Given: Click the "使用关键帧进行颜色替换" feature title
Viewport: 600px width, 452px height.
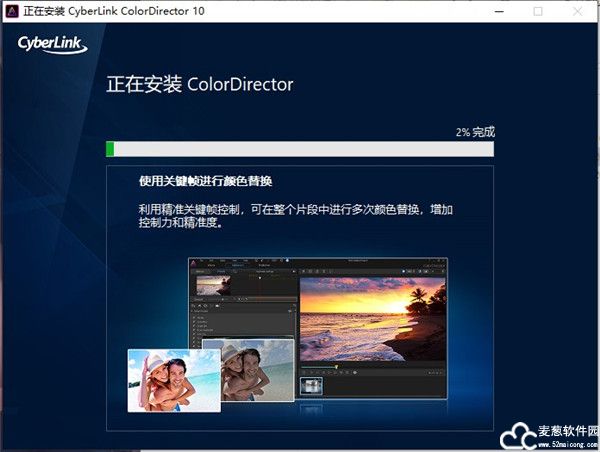Looking at the screenshot, I should click(205, 181).
